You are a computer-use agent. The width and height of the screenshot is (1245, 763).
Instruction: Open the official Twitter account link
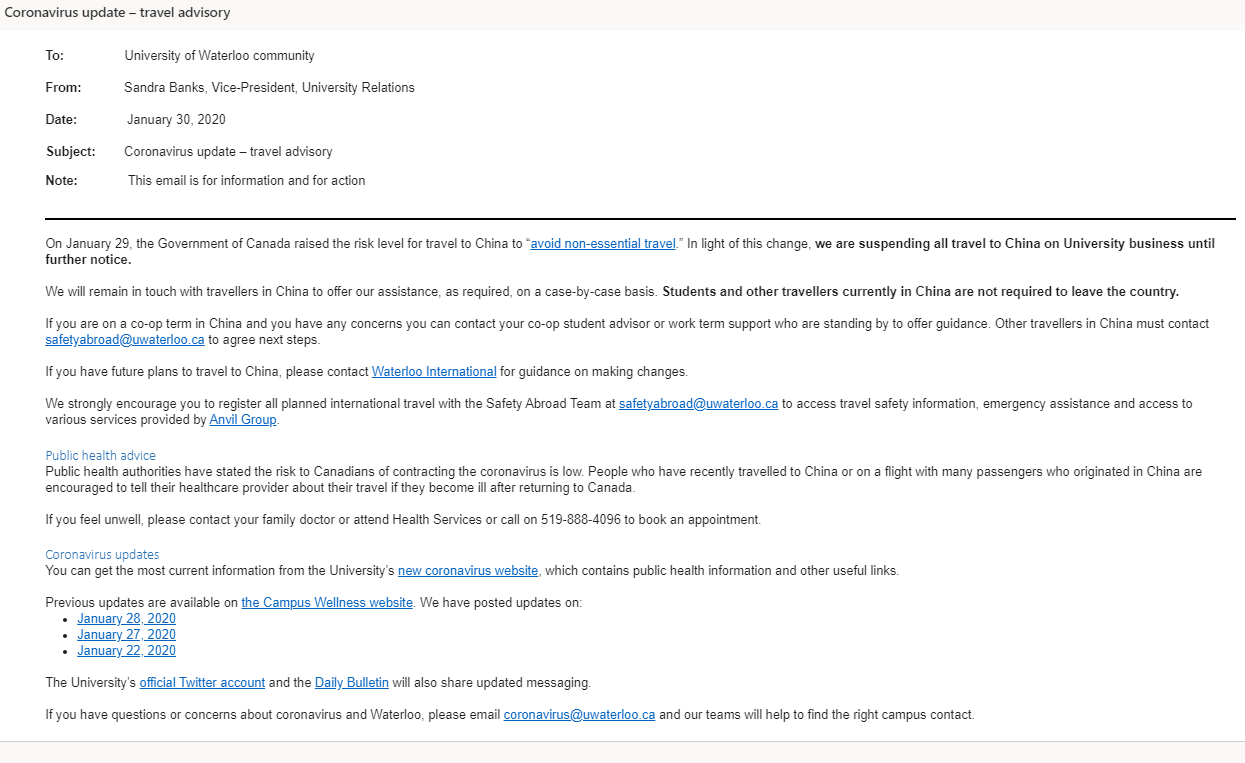[202, 682]
